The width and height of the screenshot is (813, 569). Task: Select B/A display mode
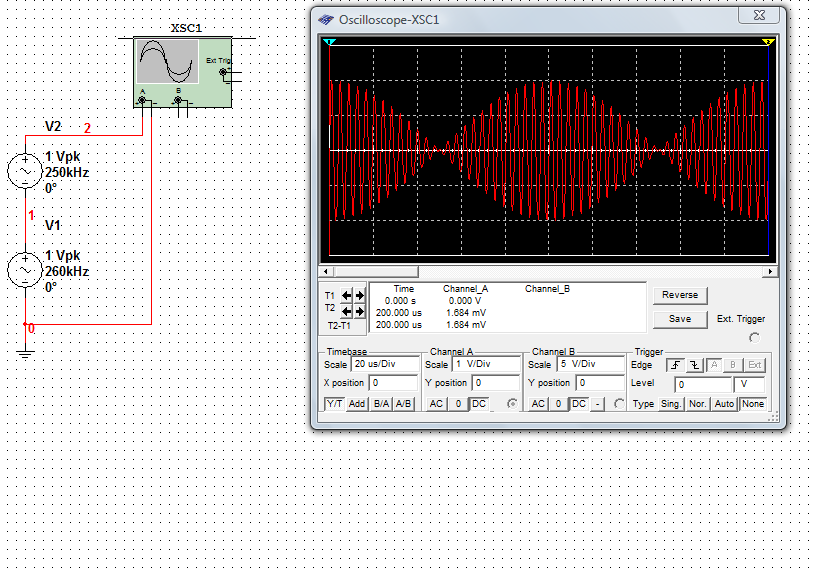coord(381,404)
